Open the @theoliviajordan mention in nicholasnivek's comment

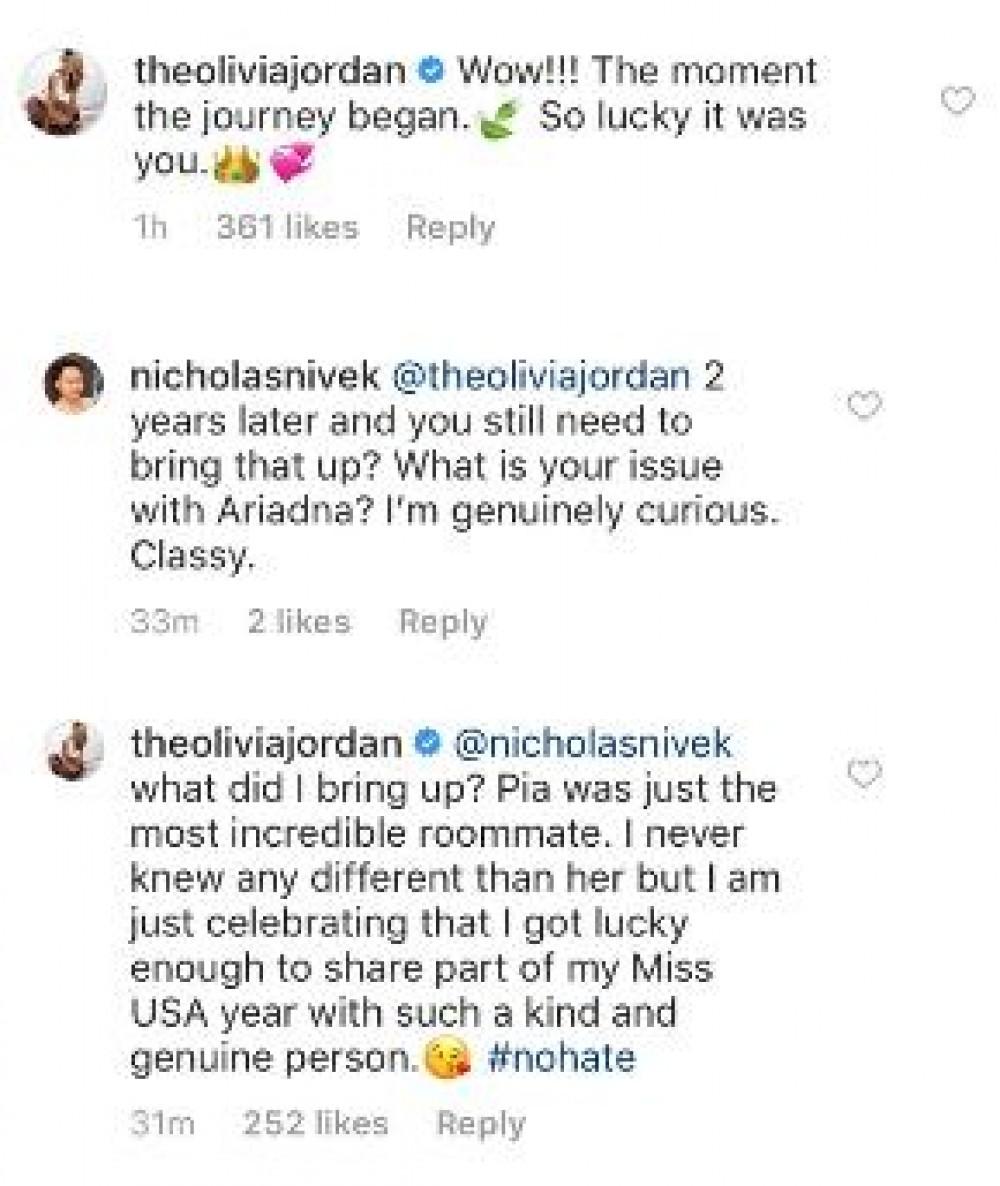[544, 377]
